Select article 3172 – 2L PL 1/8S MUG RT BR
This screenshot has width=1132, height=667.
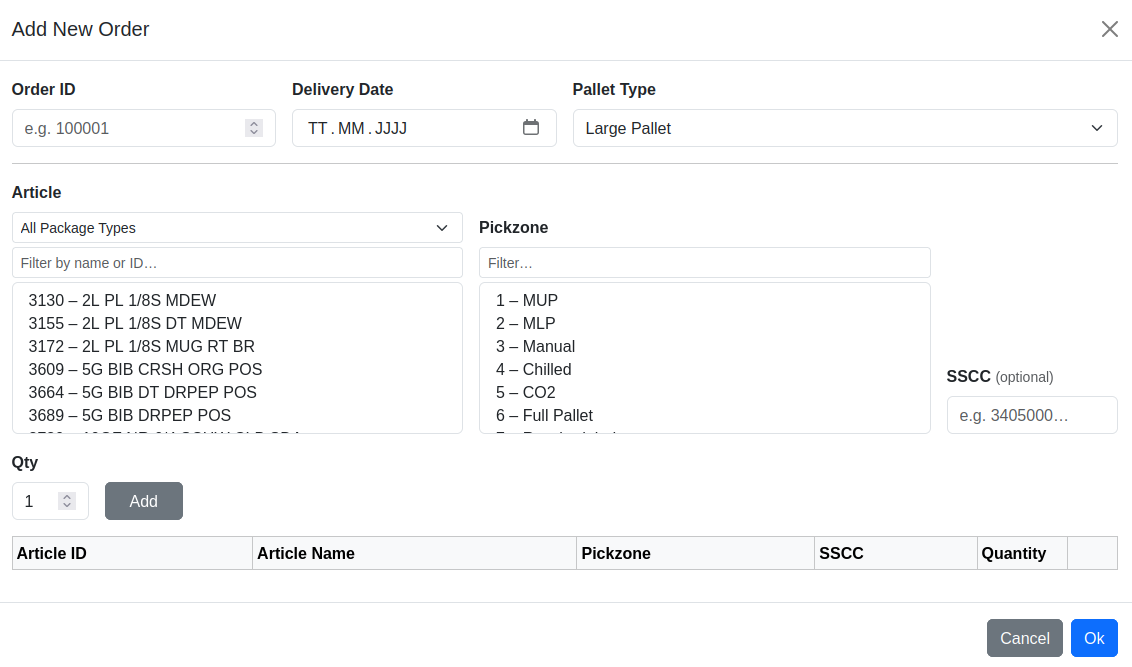(237, 346)
